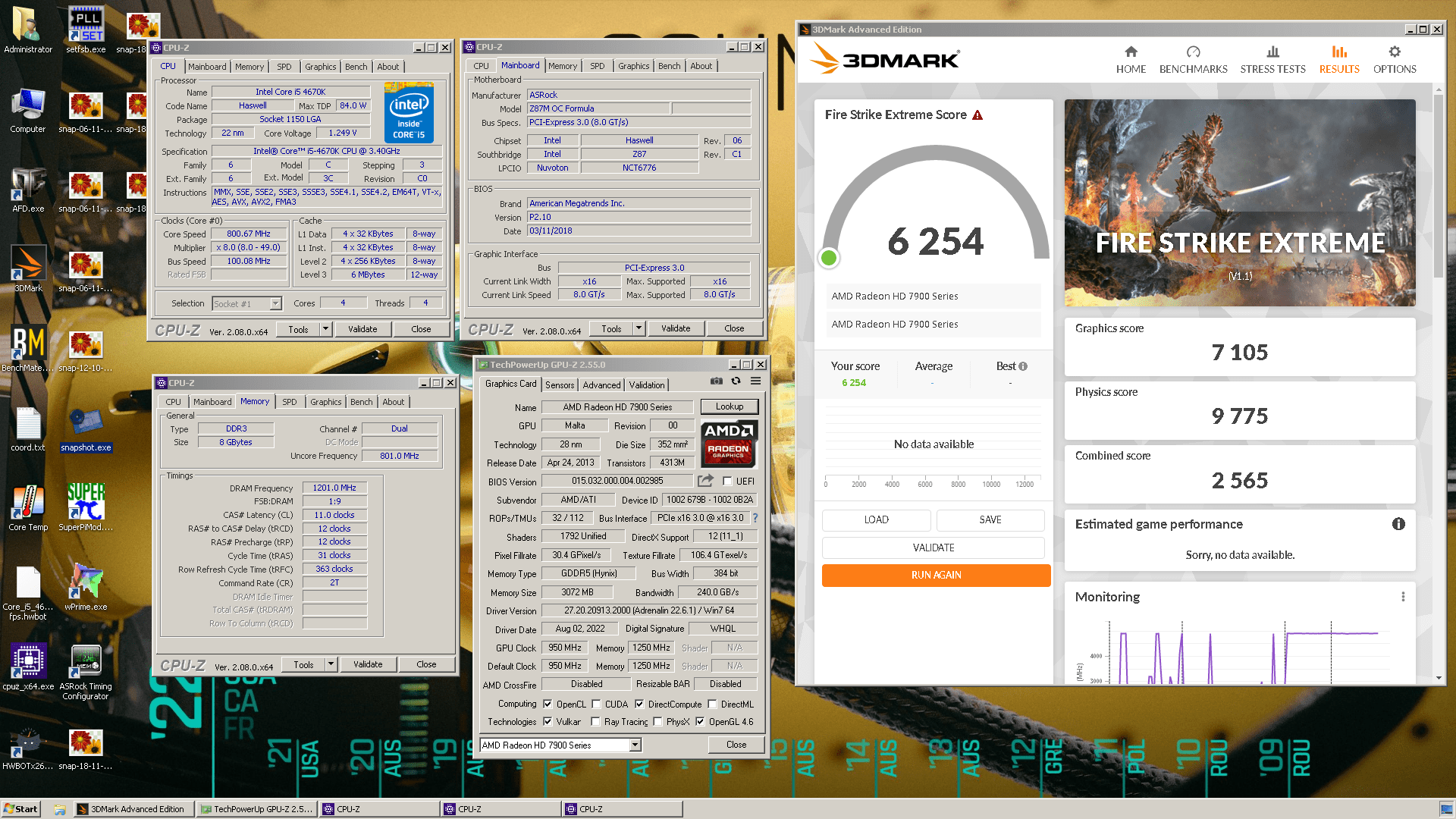
Task: Click TechPowerUp GPU-Z taskbar button
Action: click(x=256, y=809)
